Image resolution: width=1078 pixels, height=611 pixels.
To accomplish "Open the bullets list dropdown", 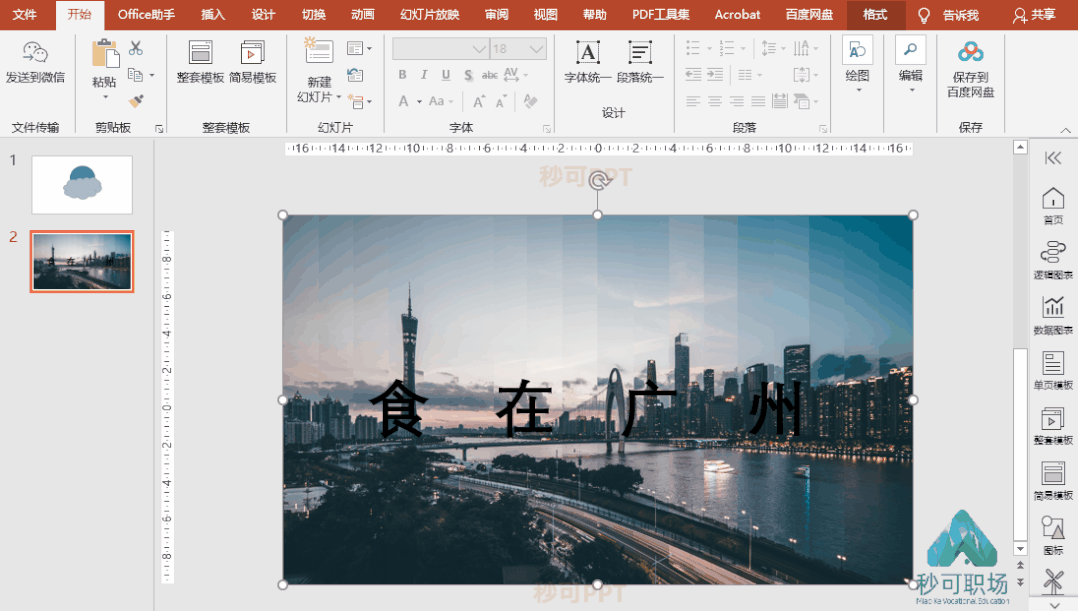I will point(710,48).
